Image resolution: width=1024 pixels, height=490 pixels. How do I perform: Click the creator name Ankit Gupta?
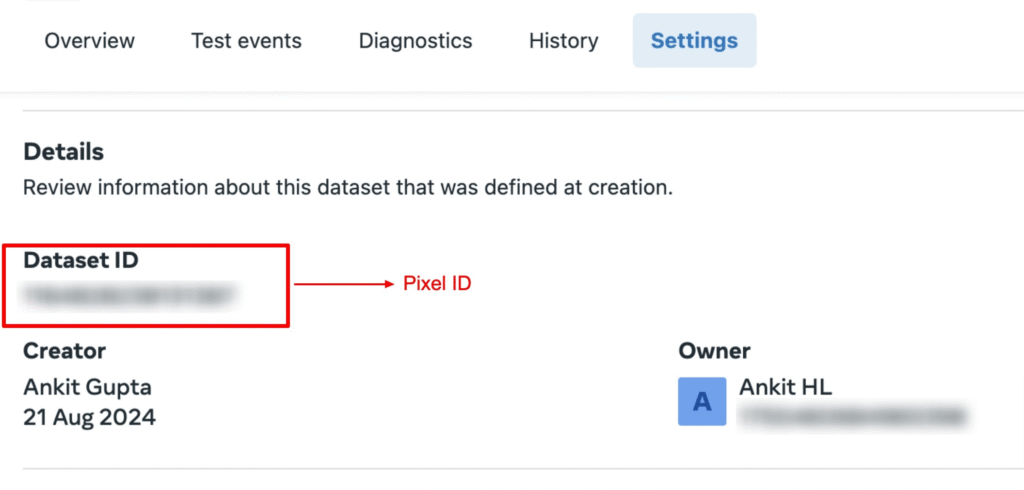87,386
